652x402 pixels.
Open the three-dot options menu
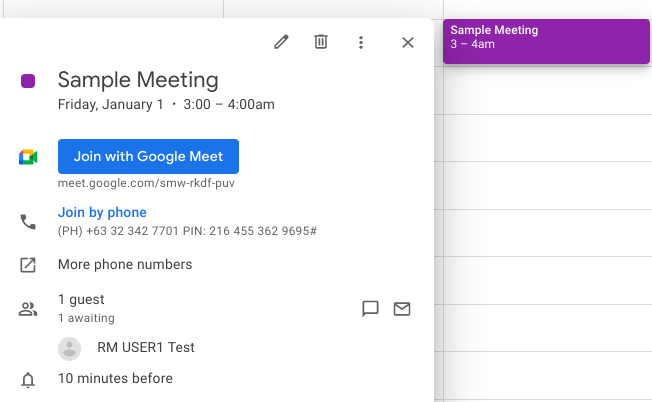(x=361, y=42)
